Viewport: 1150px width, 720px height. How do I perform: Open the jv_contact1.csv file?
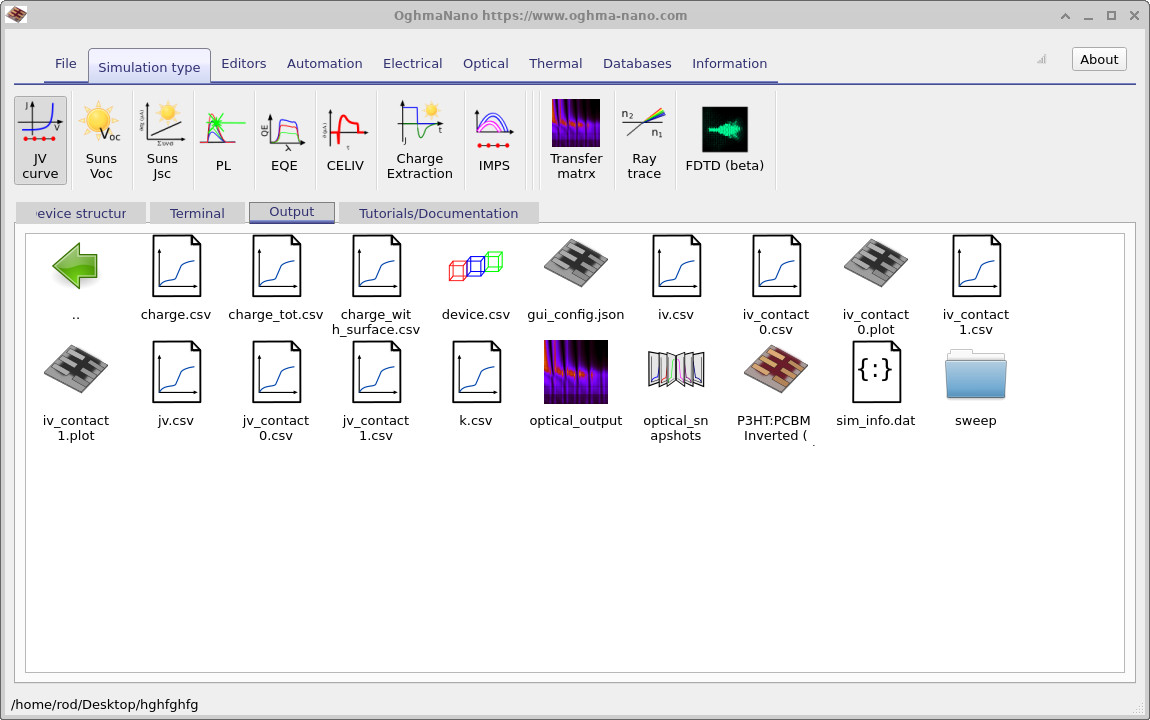click(376, 392)
